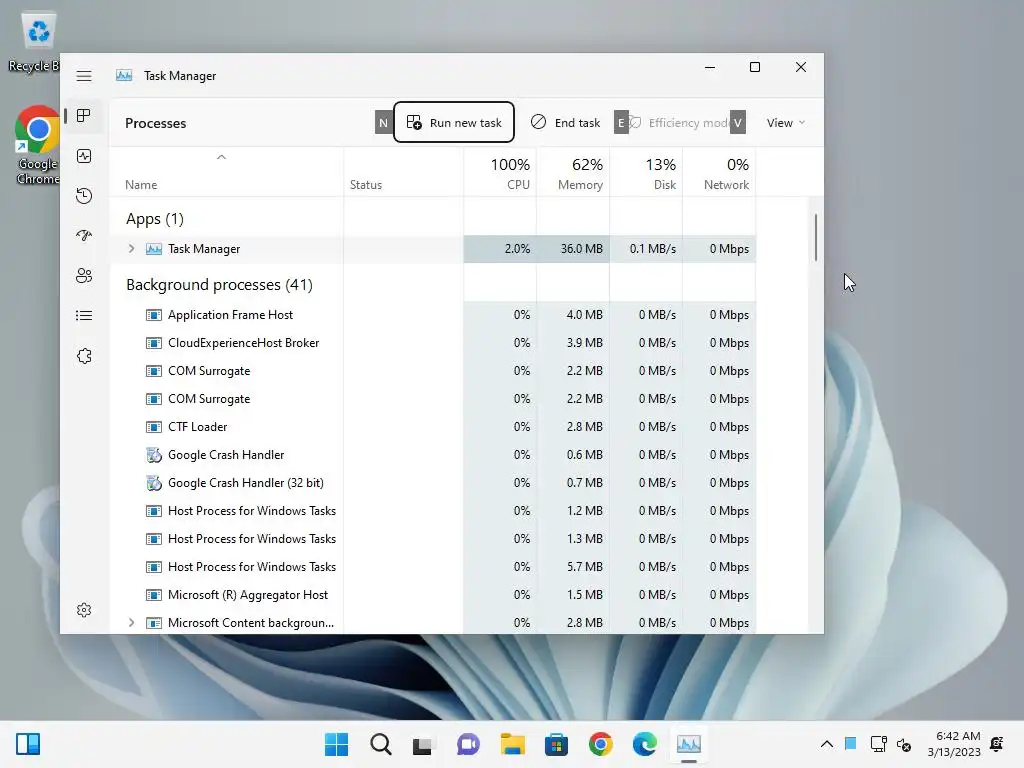This screenshot has height=768, width=1024.
Task: Open Google Chrome desktop shortcut
Action: coord(37,145)
